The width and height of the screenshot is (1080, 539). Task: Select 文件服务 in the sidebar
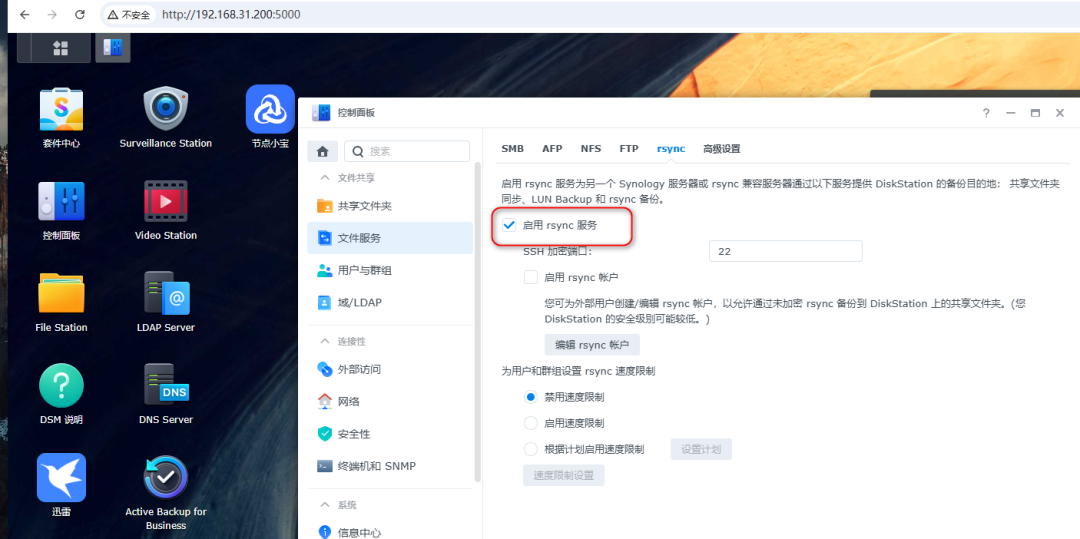[x=390, y=238]
